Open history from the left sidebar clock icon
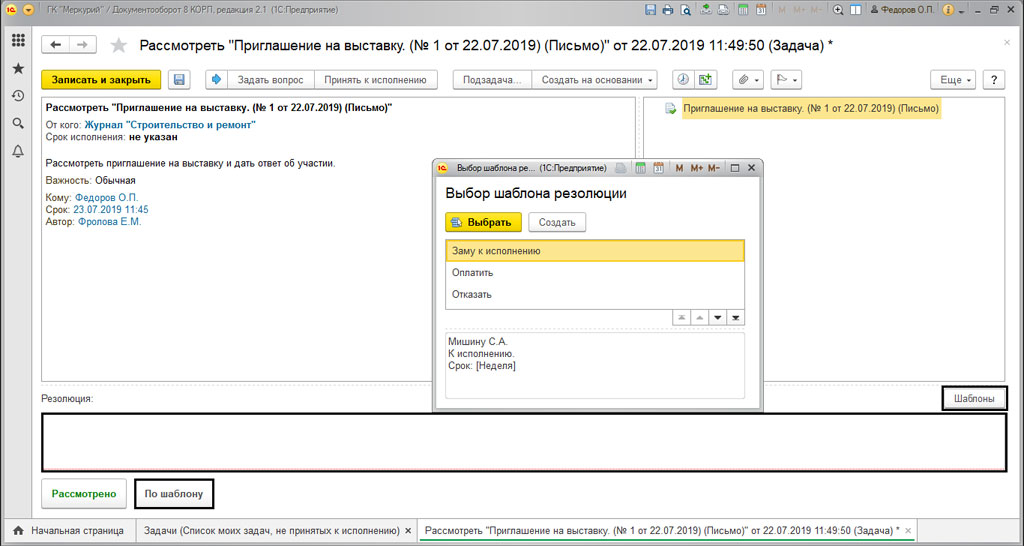This screenshot has width=1024, height=546. (x=18, y=96)
